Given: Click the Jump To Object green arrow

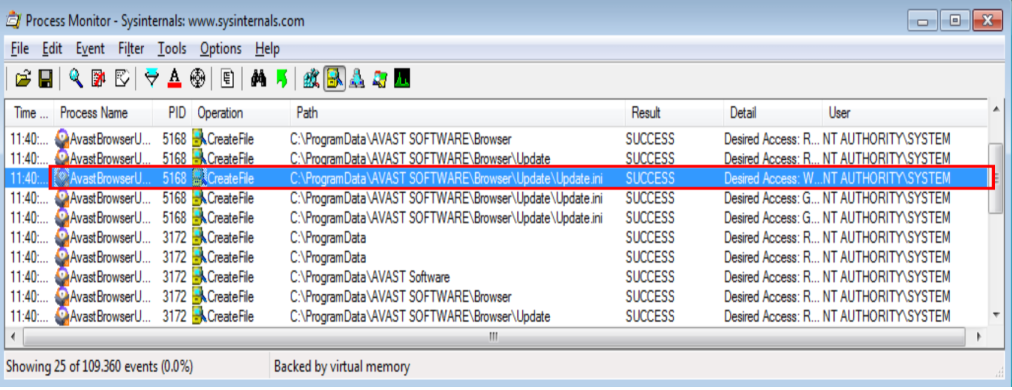Looking at the screenshot, I should pyautogui.click(x=281, y=79).
